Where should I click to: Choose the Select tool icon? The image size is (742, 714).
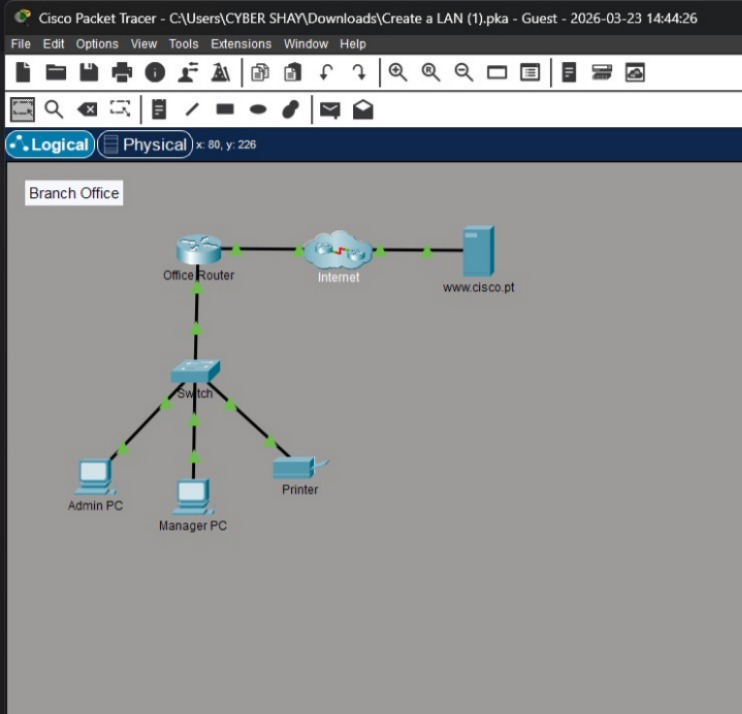tap(23, 110)
